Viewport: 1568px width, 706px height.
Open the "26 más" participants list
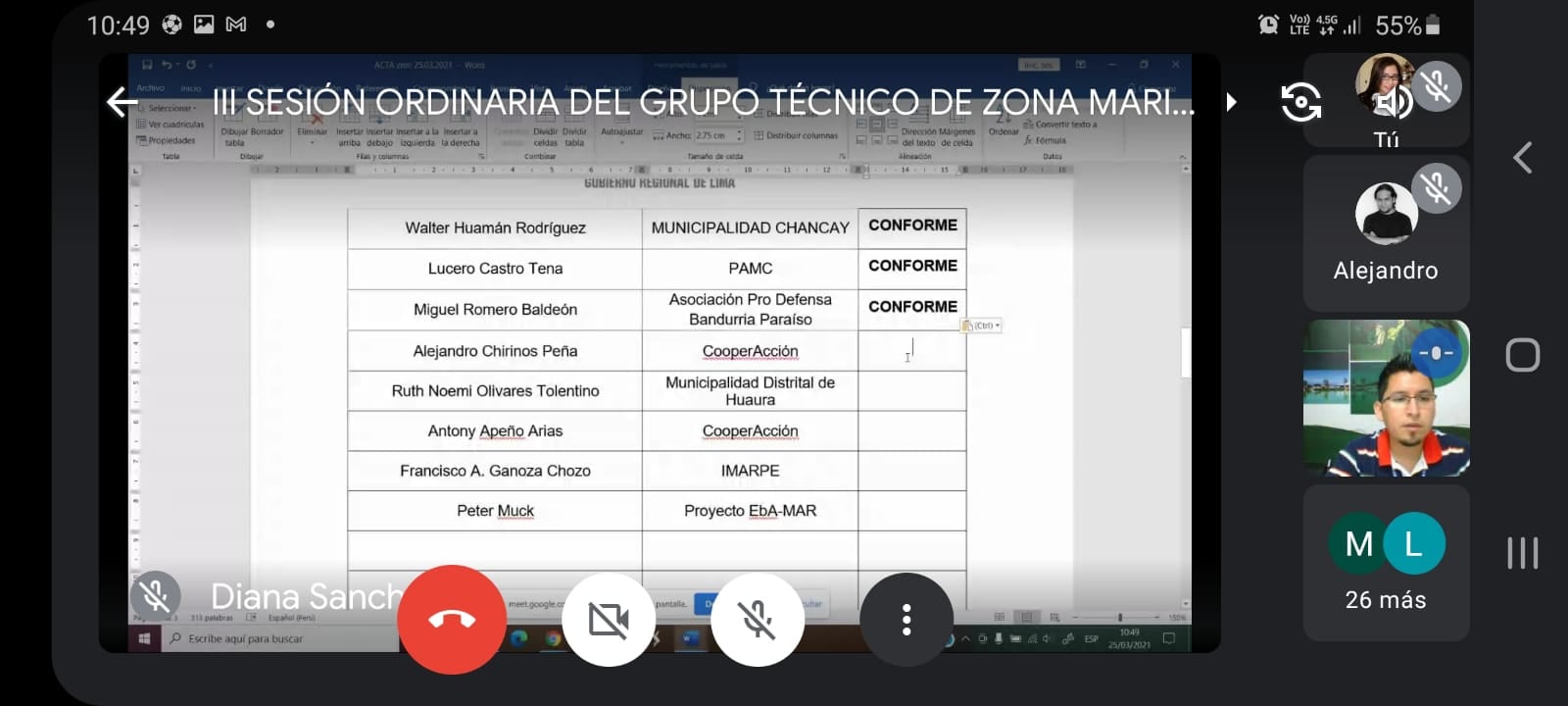point(1385,563)
